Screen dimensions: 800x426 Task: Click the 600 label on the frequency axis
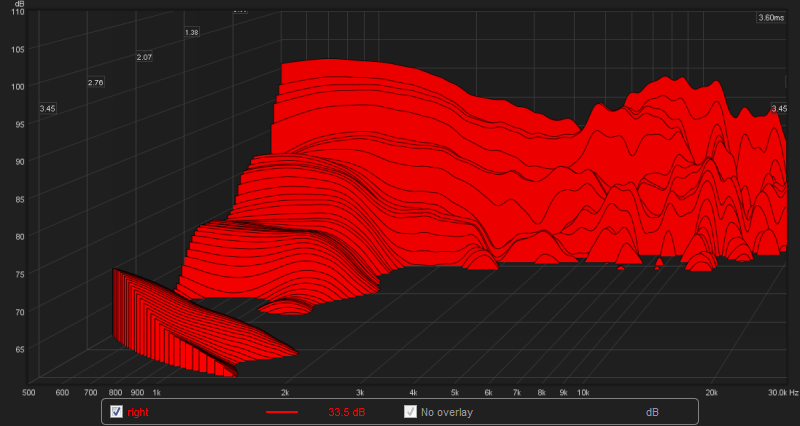62,393
